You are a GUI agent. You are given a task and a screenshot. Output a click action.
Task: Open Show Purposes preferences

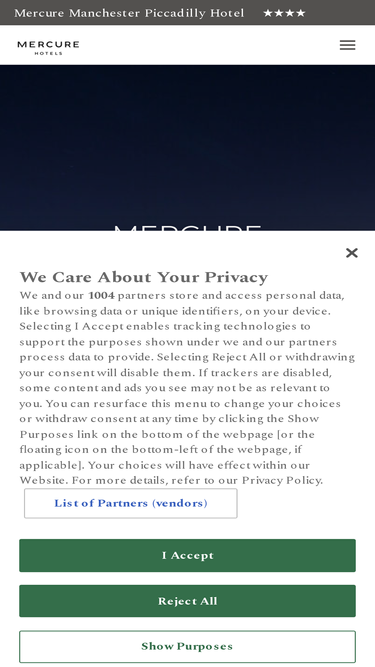point(187,646)
